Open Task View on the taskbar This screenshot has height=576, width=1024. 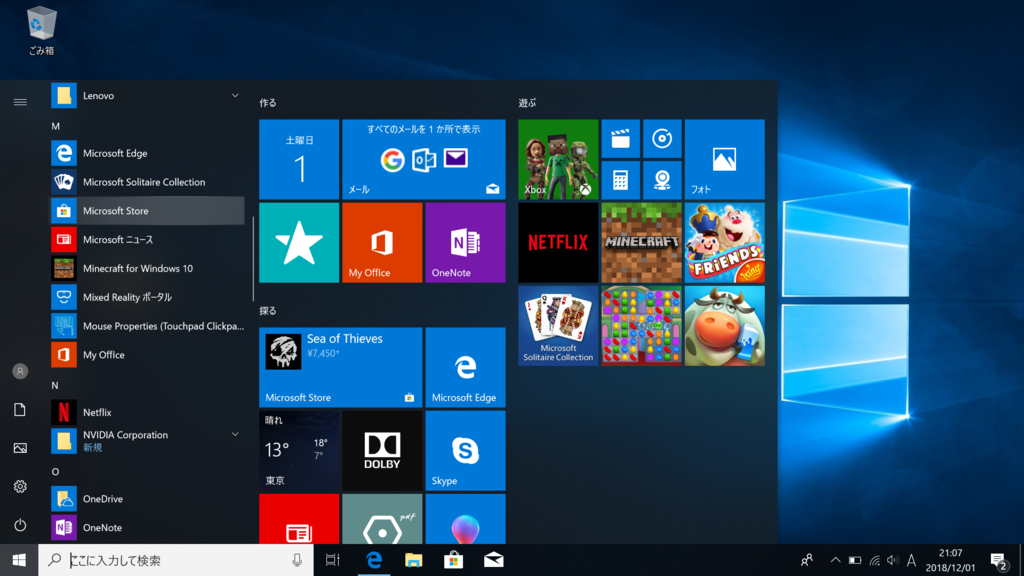pyautogui.click(x=333, y=560)
